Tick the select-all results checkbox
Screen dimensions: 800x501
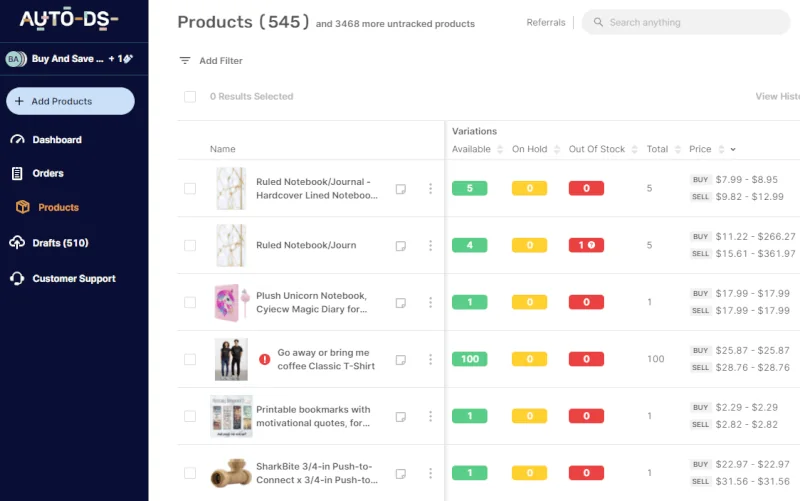coord(190,96)
